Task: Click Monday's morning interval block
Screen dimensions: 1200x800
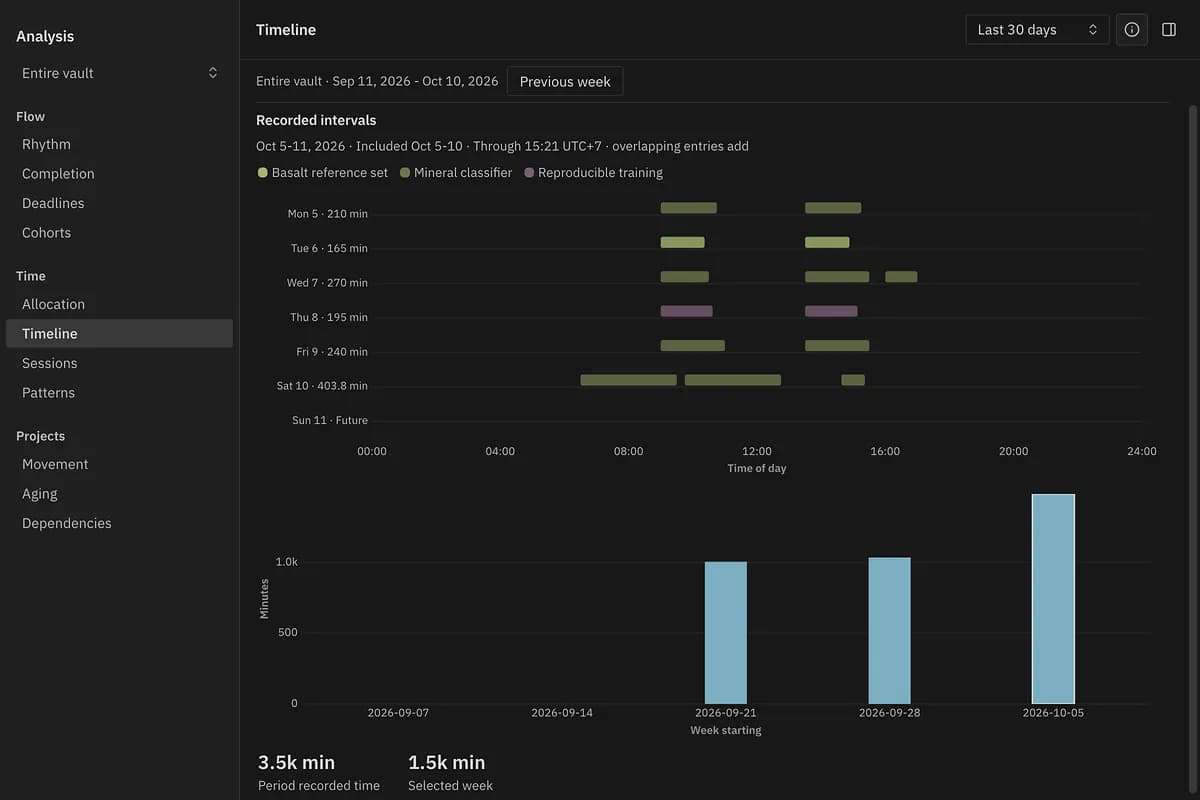Action: pos(689,208)
